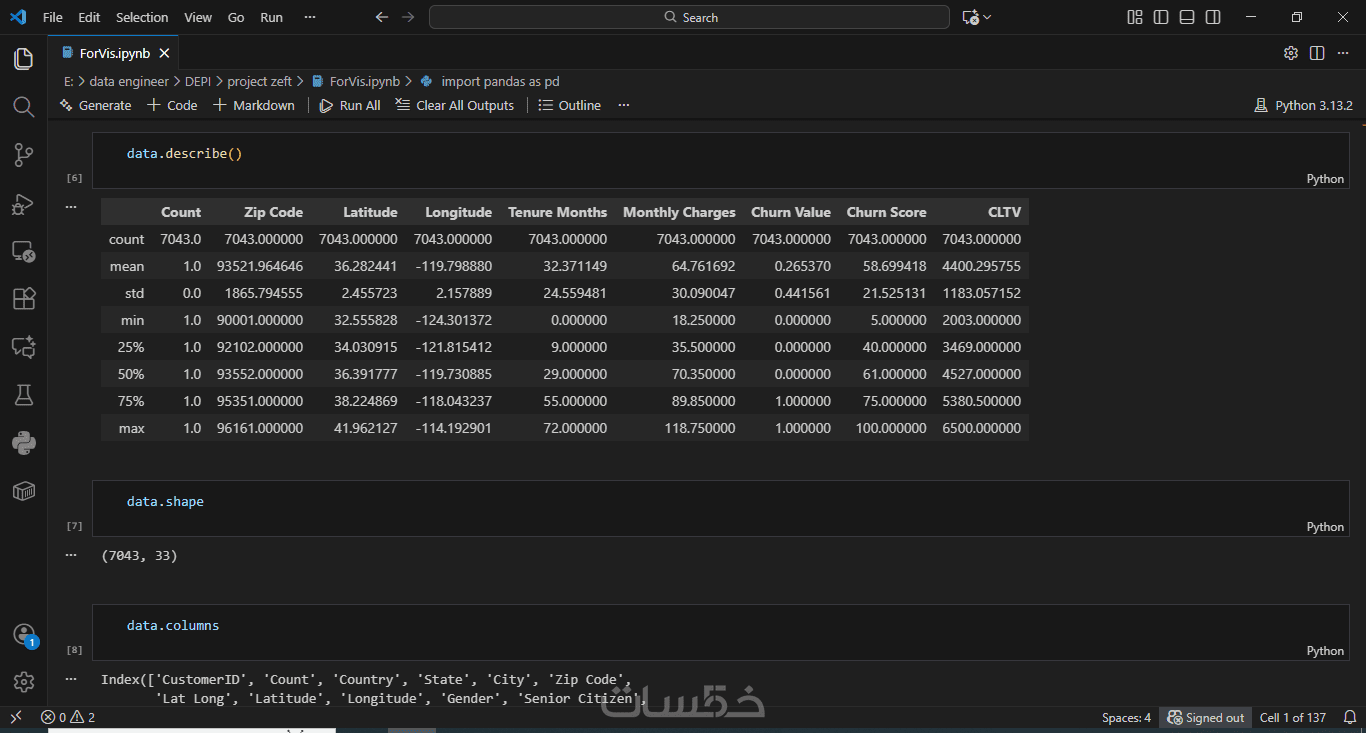Open the Explorer view in activity bar

[x=23, y=59]
